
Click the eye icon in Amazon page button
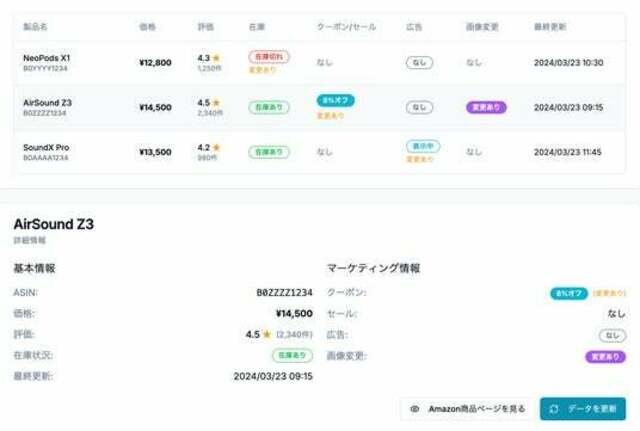(x=415, y=409)
